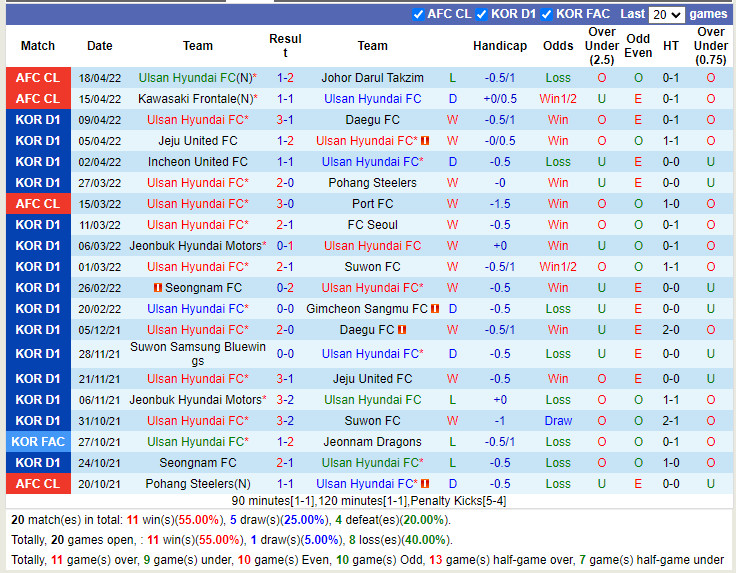Click the 3-0 score versus Port FC

tap(285, 204)
